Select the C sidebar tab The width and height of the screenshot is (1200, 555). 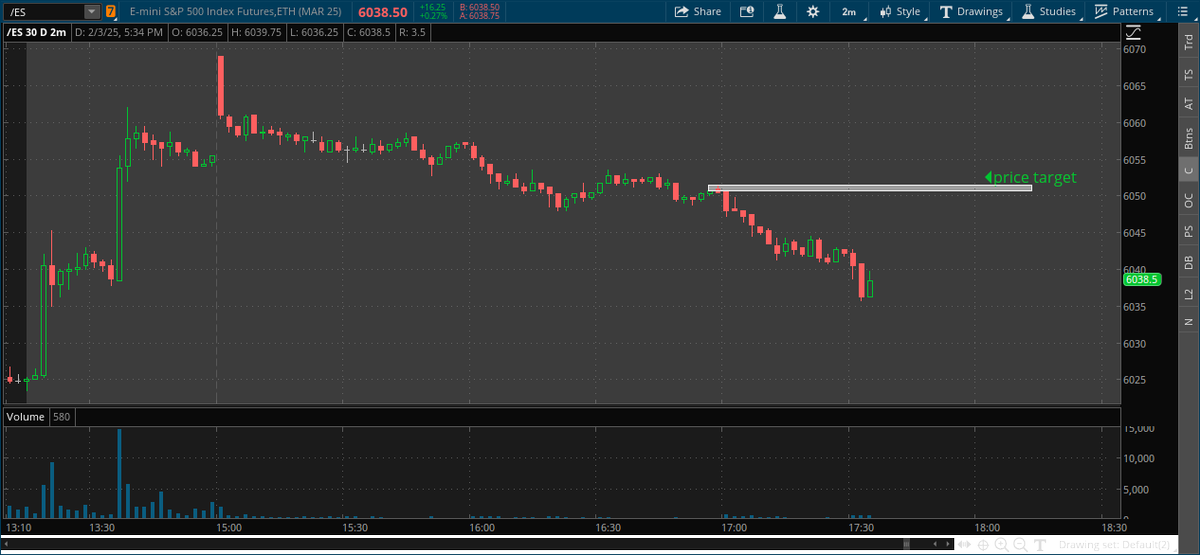[1189, 170]
